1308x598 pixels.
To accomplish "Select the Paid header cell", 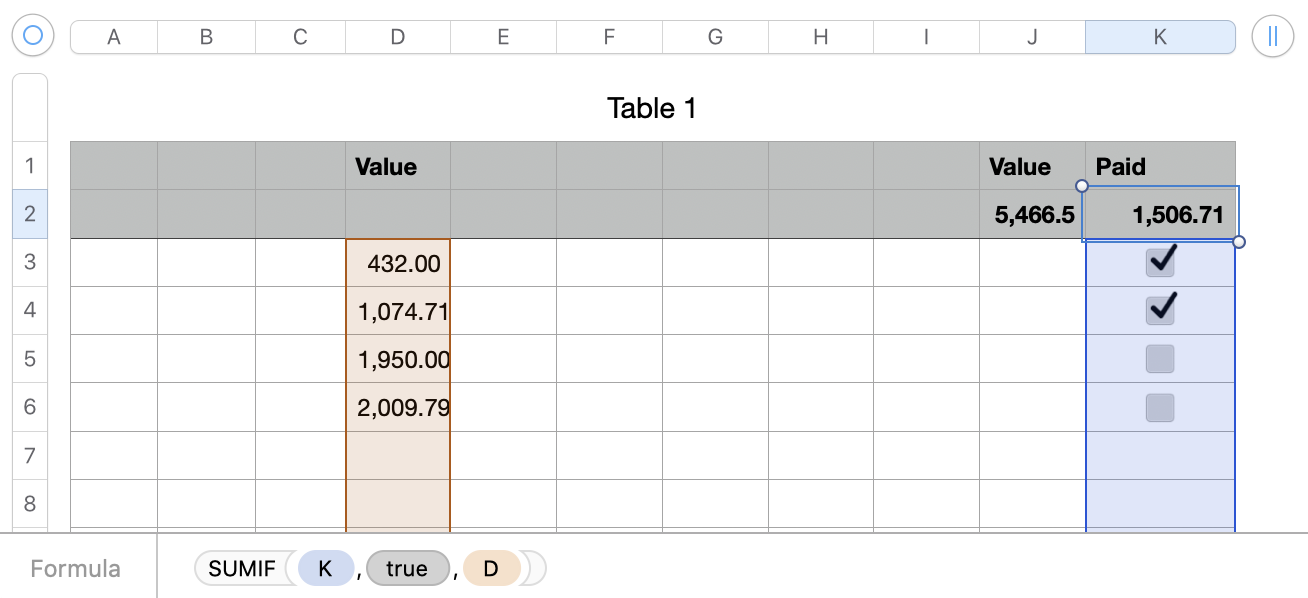I will [x=1160, y=166].
